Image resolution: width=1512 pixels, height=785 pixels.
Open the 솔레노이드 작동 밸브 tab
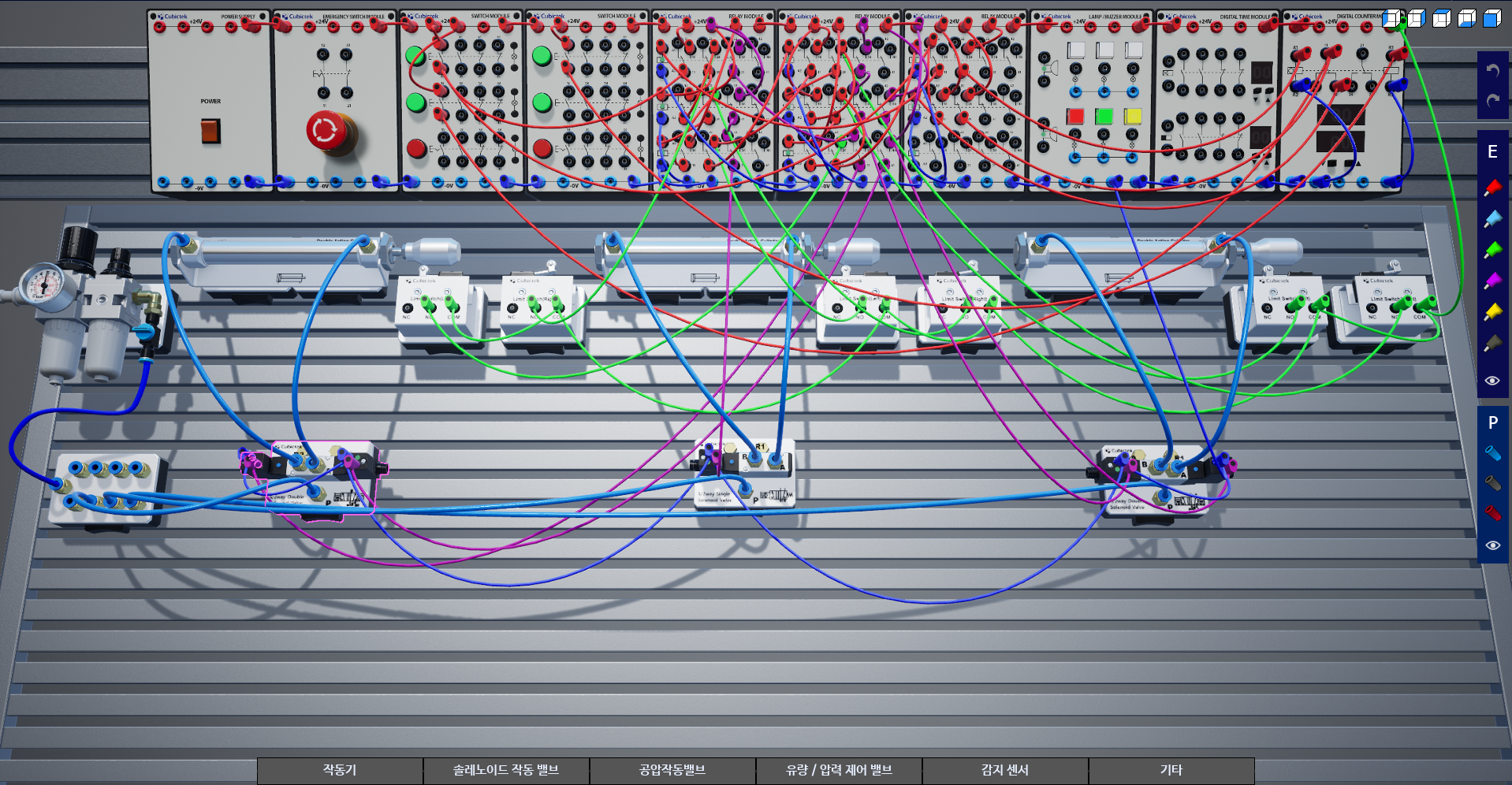coord(506,770)
